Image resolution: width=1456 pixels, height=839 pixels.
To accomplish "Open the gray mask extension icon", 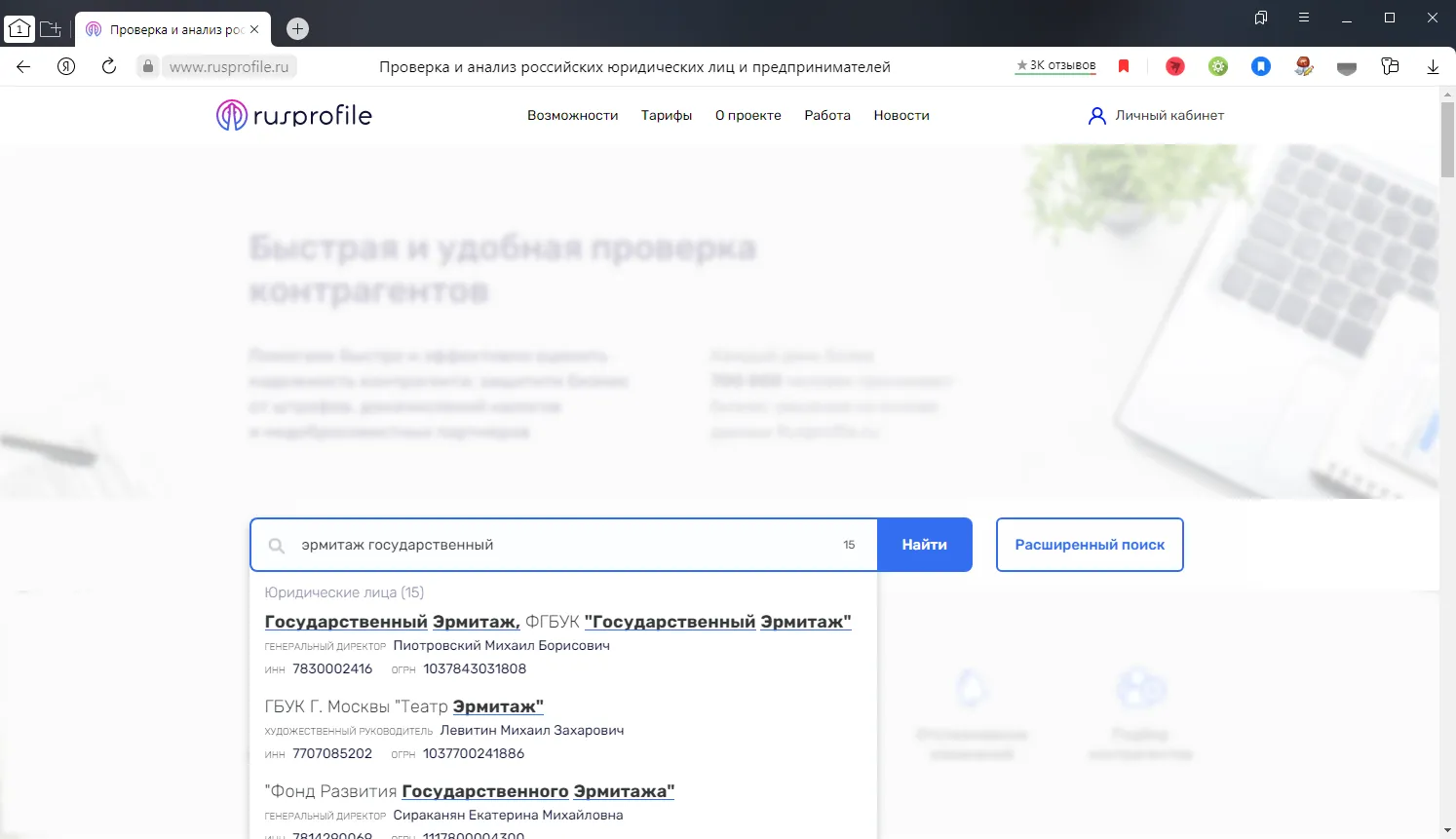I will (x=1347, y=67).
